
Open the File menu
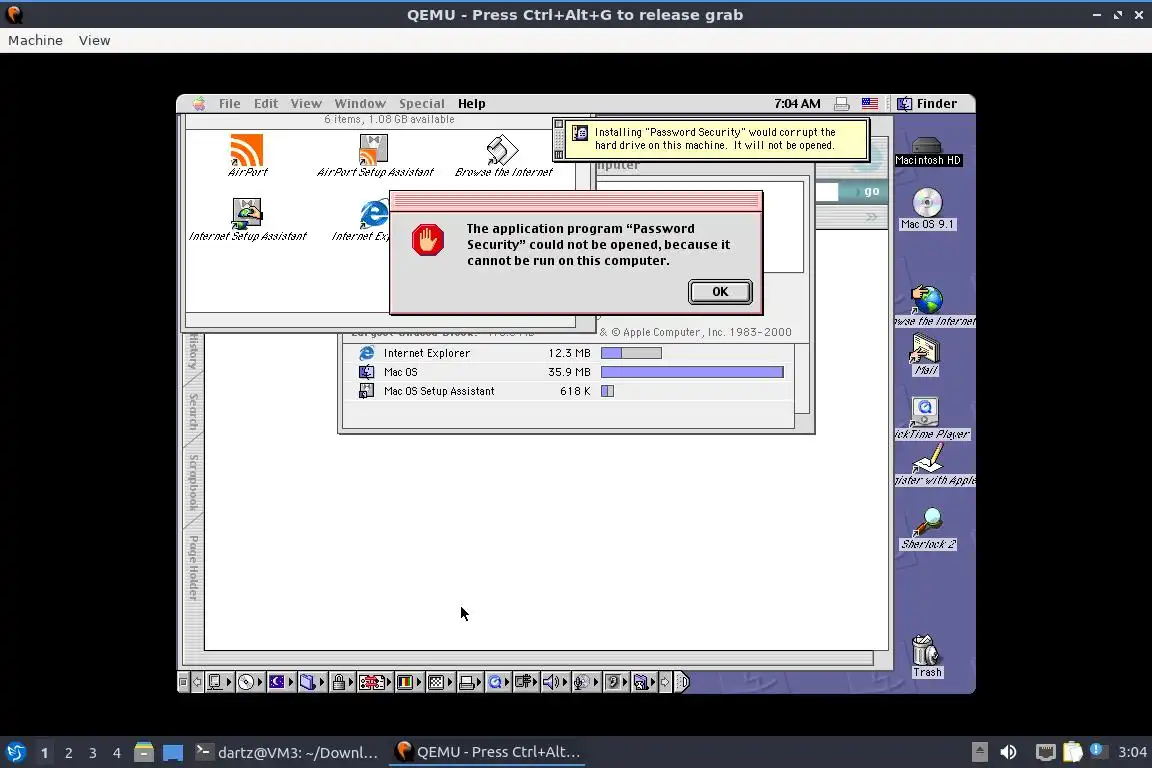tap(229, 104)
